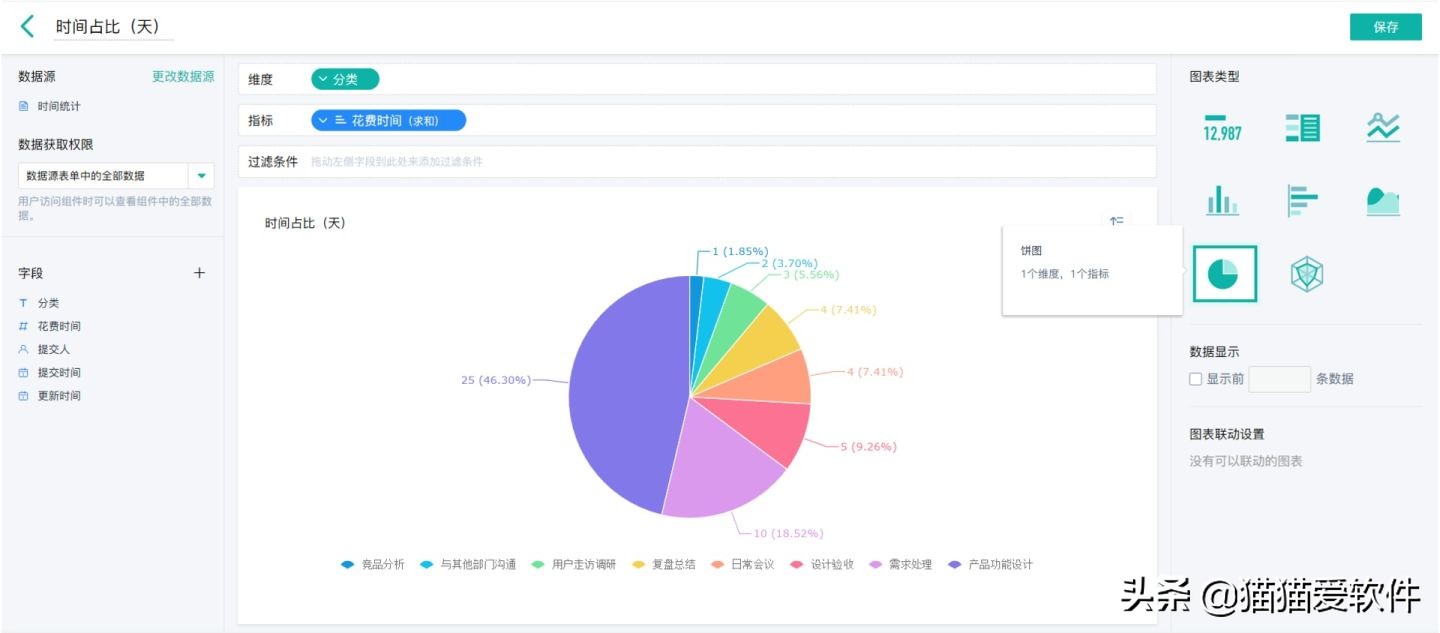The width and height of the screenshot is (1440, 633).
Task: Select the table list chart type
Action: (x=1303, y=127)
